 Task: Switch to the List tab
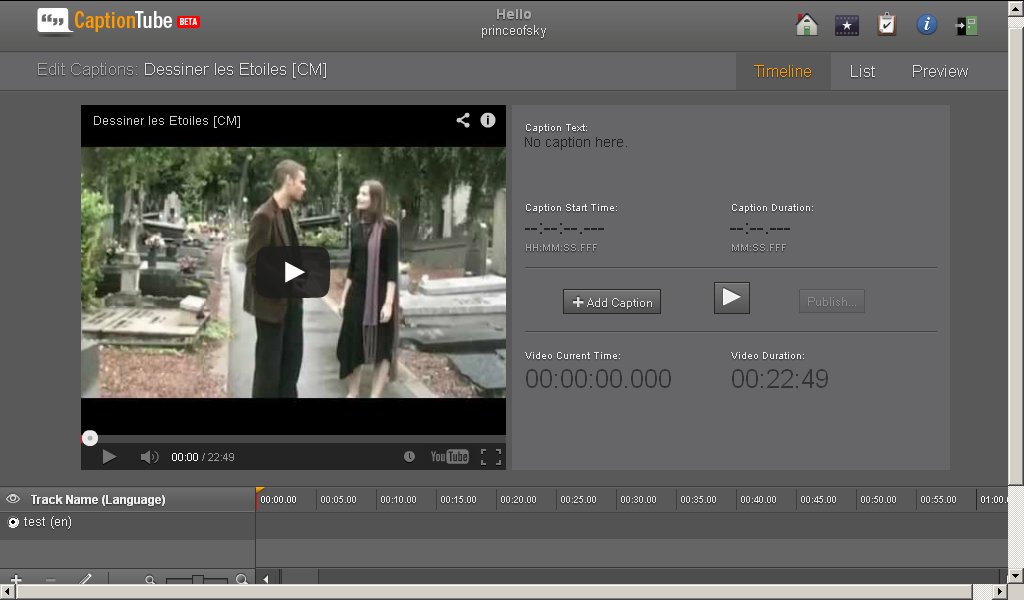[x=862, y=71]
